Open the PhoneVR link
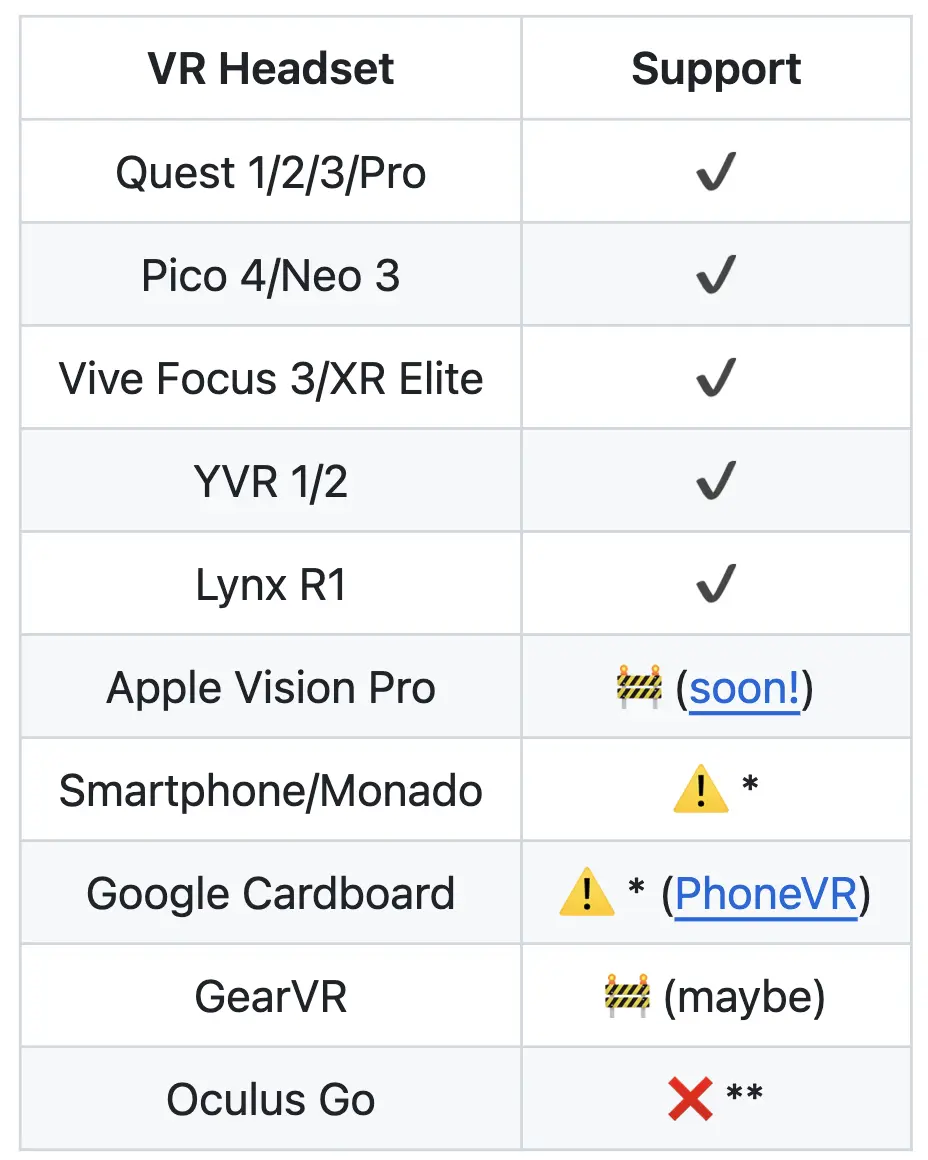Screen dimensions: 928x1160 pos(766,894)
